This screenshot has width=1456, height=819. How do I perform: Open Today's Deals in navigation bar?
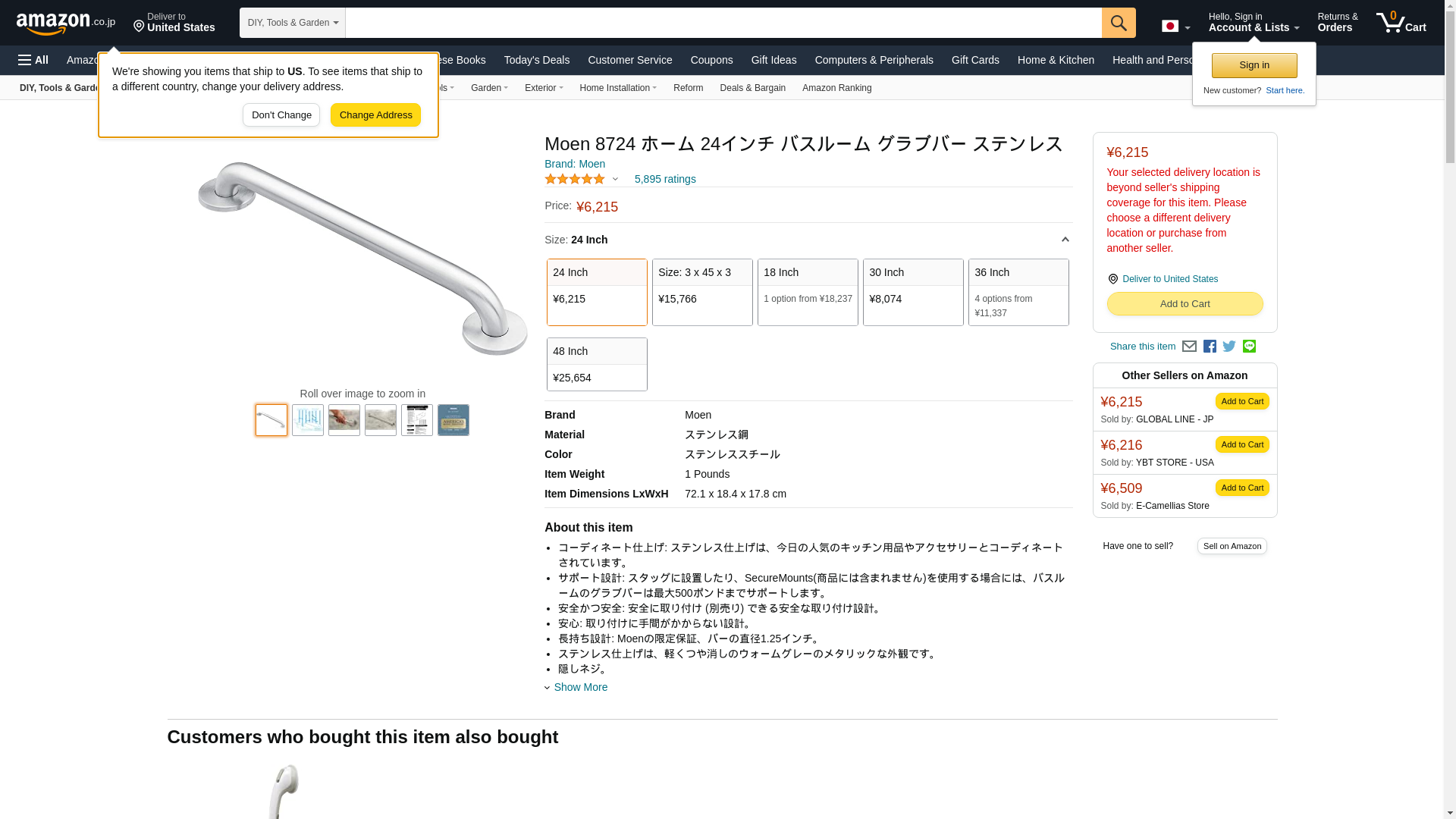coord(536,60)
